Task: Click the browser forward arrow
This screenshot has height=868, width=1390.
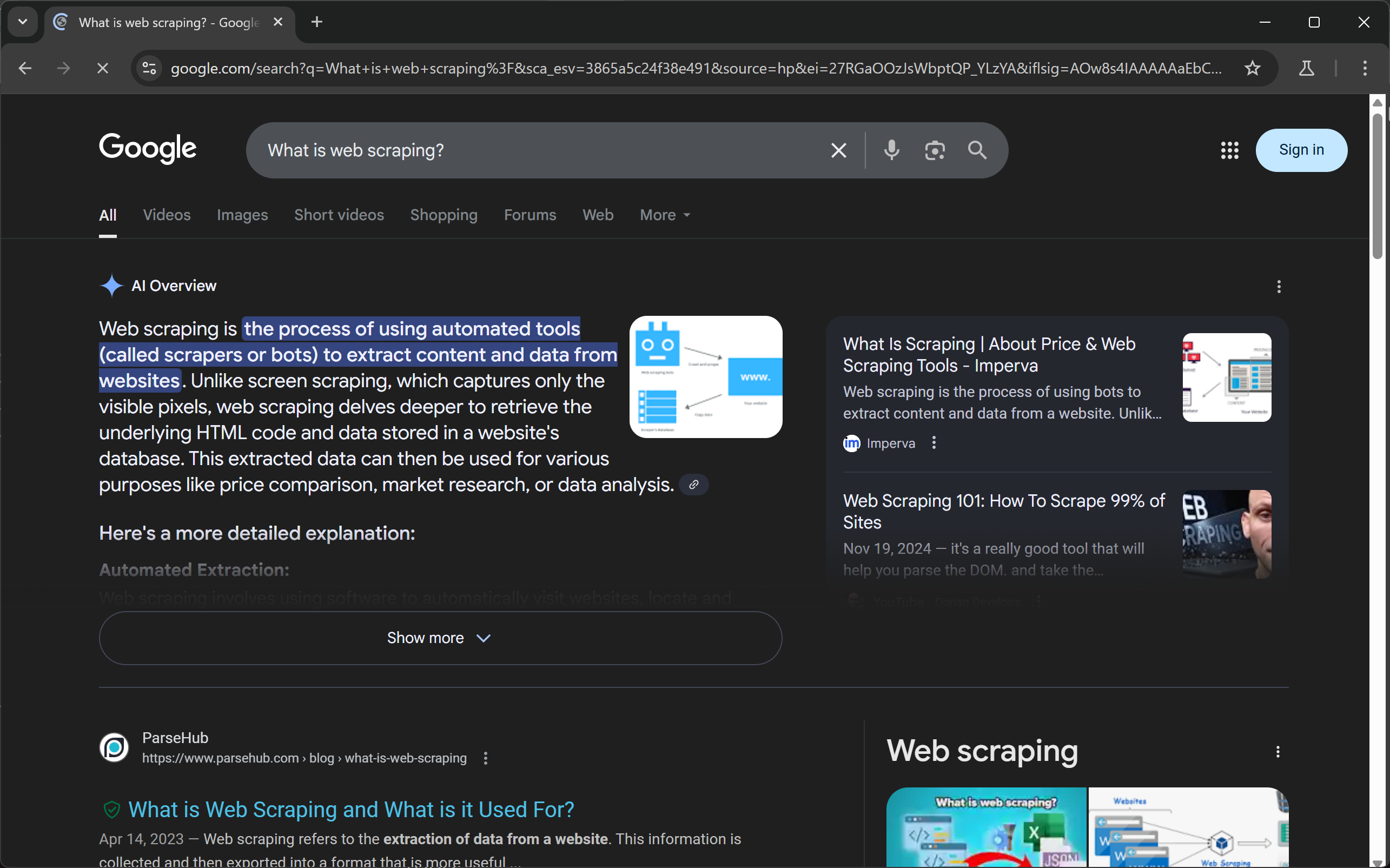Action: 63,68
